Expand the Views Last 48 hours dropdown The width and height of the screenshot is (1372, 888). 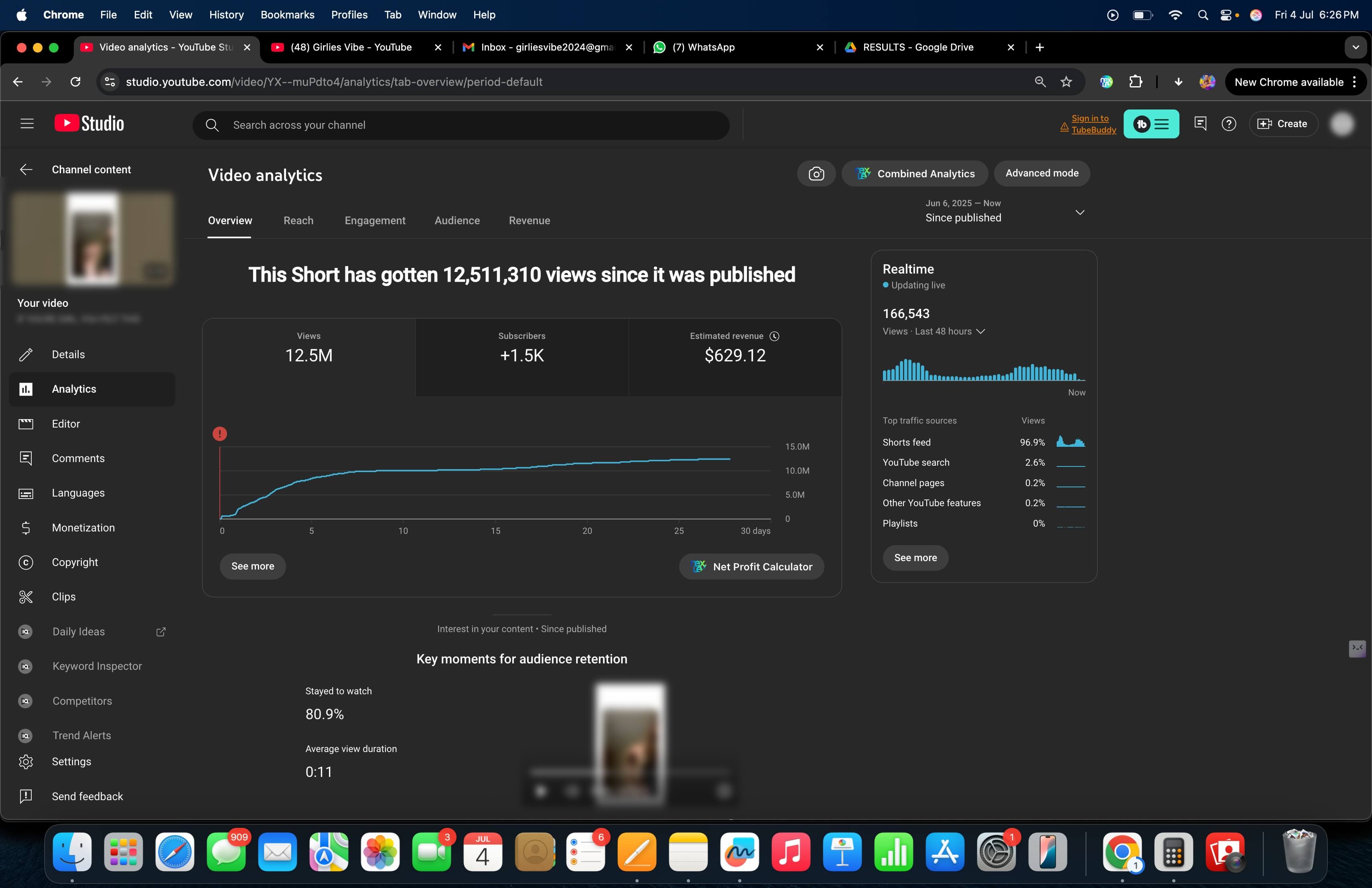(980, 331)
